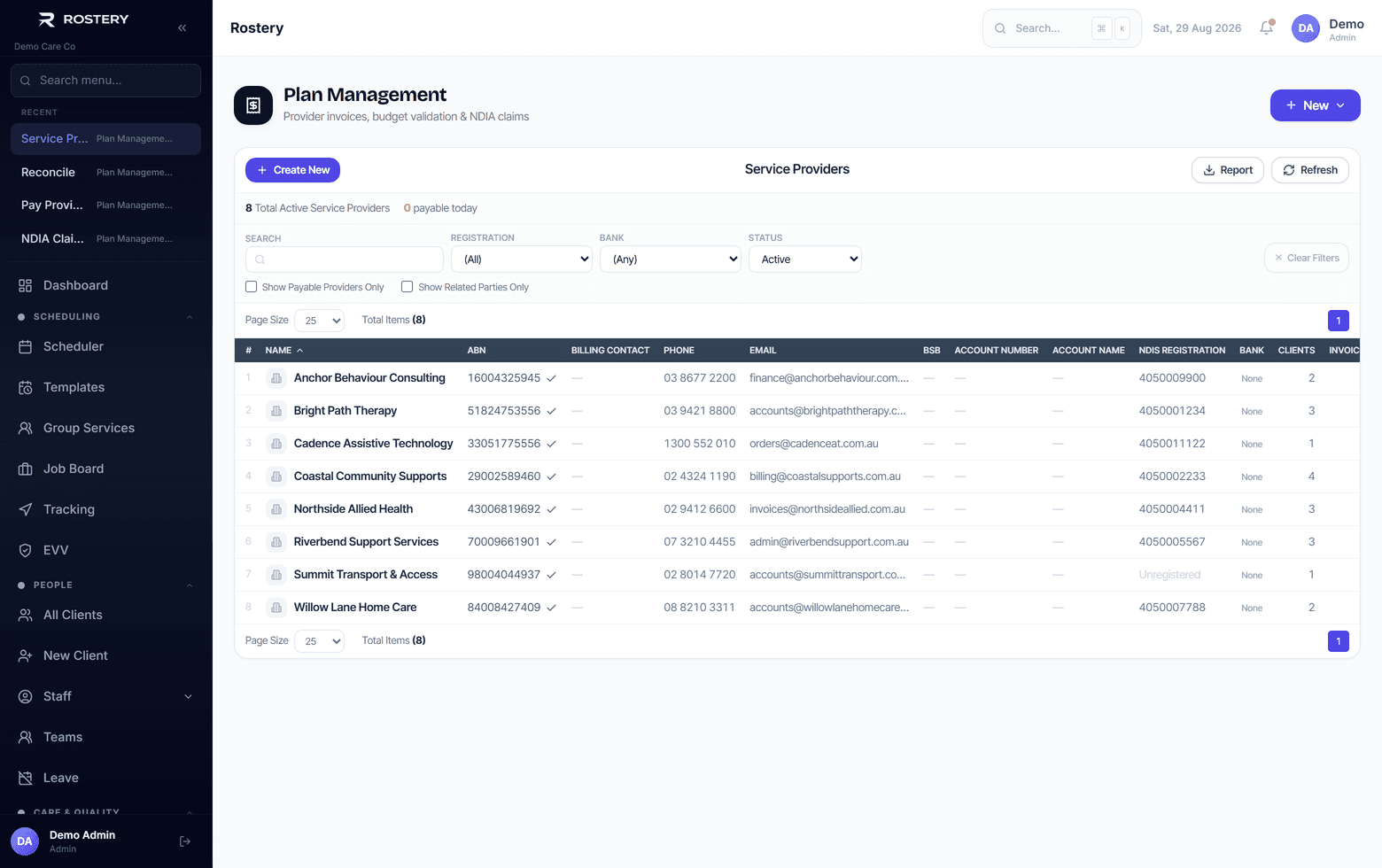The image size is (1382, 868).
Task: Change the top Page Size dropdown
Action: click(x=319, y=321)
